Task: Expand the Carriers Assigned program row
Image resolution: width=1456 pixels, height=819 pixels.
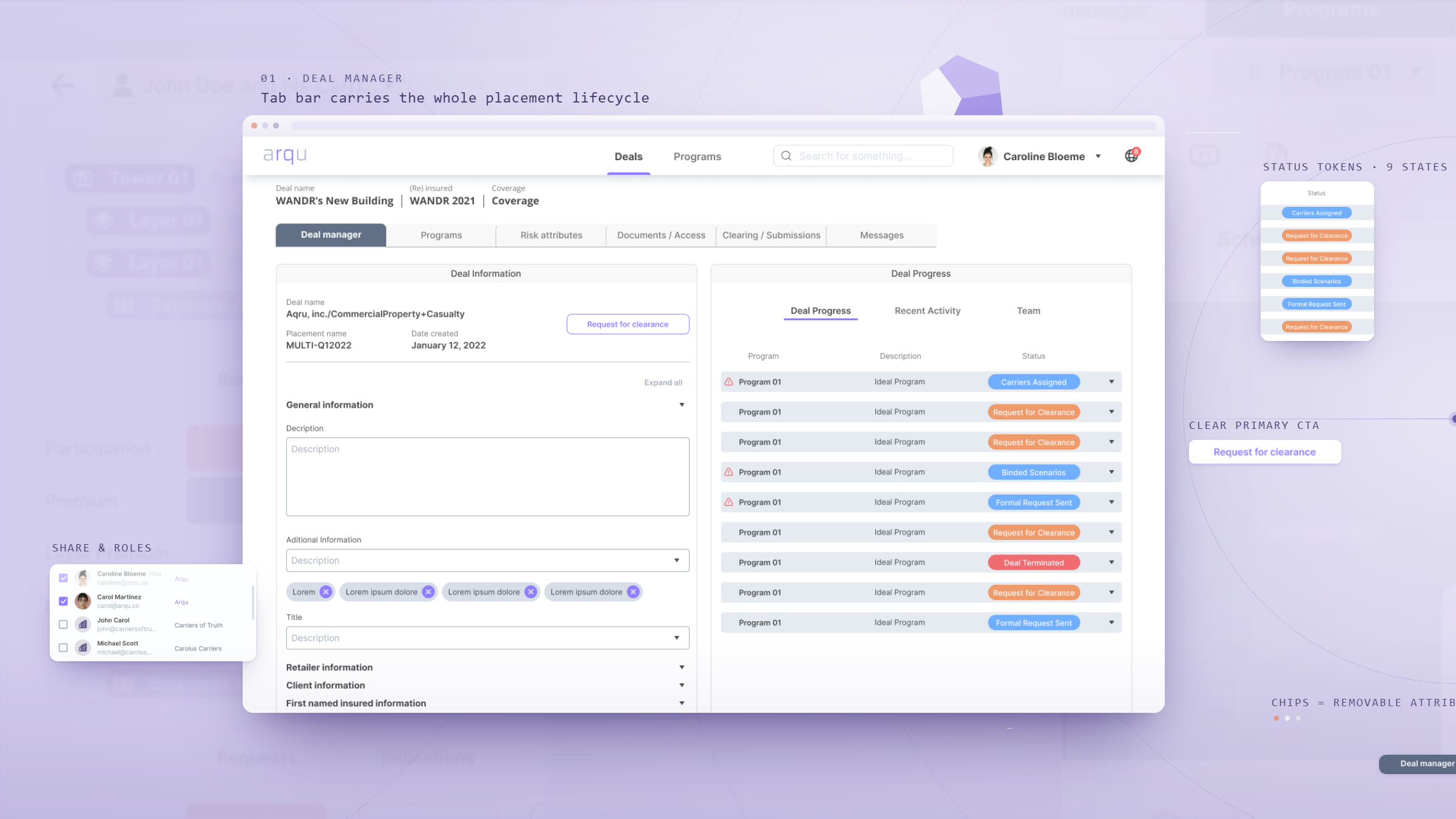Action: [1111, 382]
